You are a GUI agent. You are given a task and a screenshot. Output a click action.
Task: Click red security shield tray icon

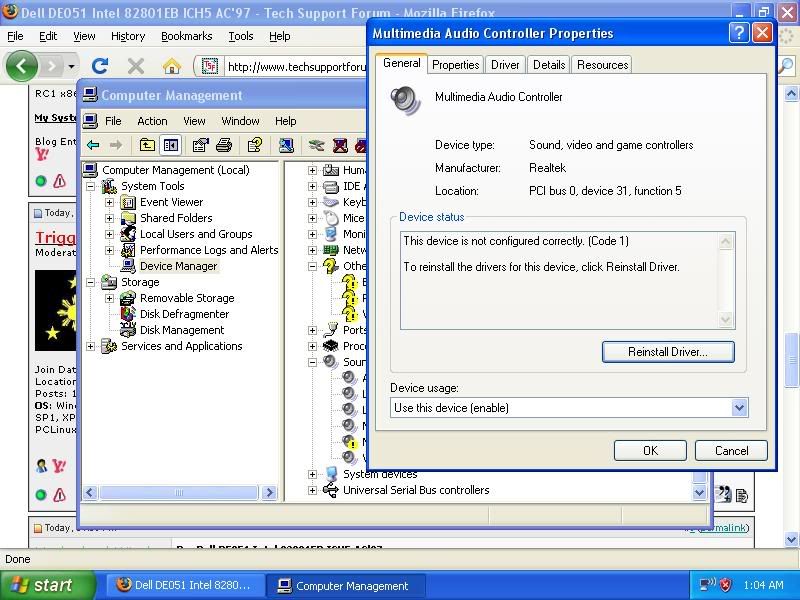(726, 585)
